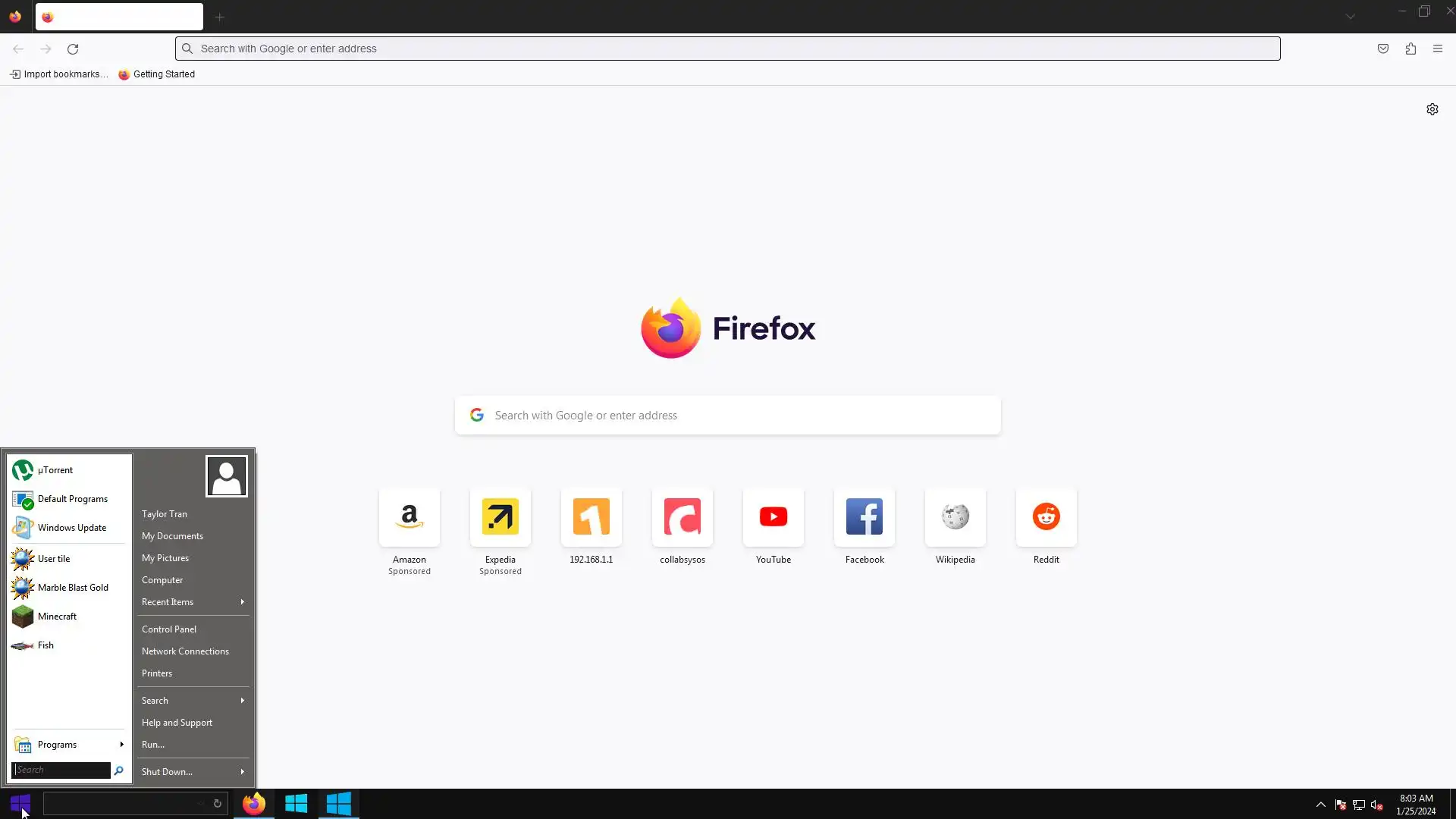1456x819 pixels.
Task: Click the new tab personalize gear icon
Action: click(x=1432, y=109)
